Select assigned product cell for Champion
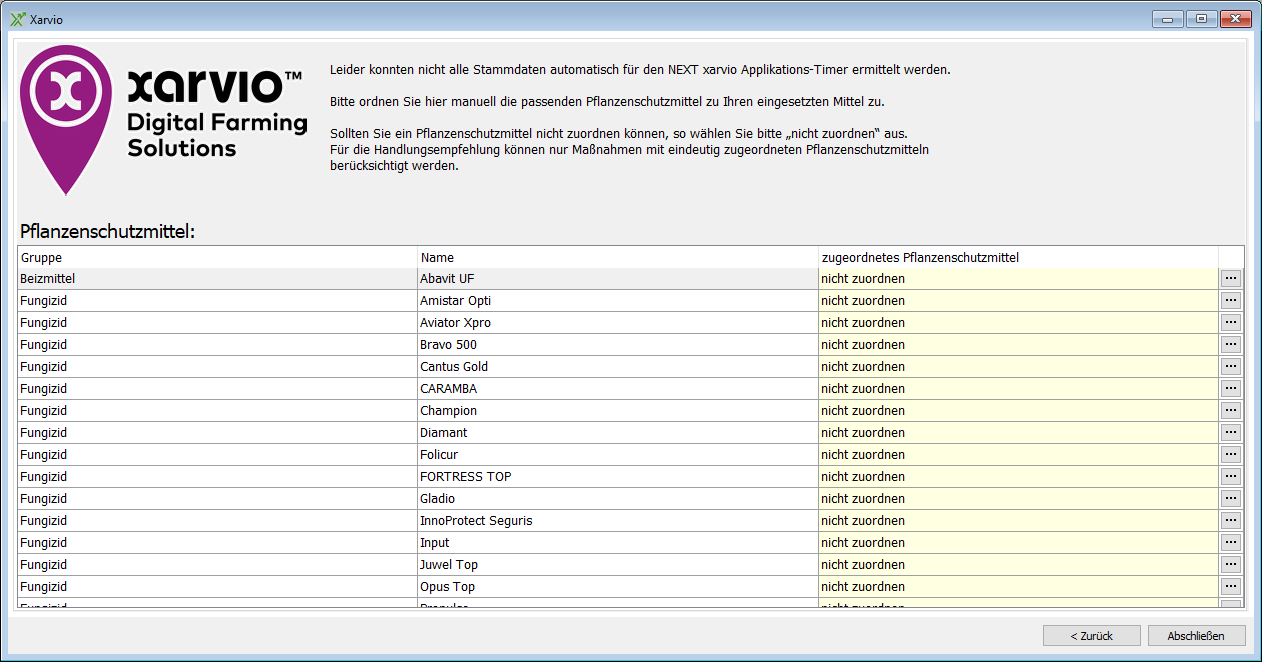 (1017, 411)
